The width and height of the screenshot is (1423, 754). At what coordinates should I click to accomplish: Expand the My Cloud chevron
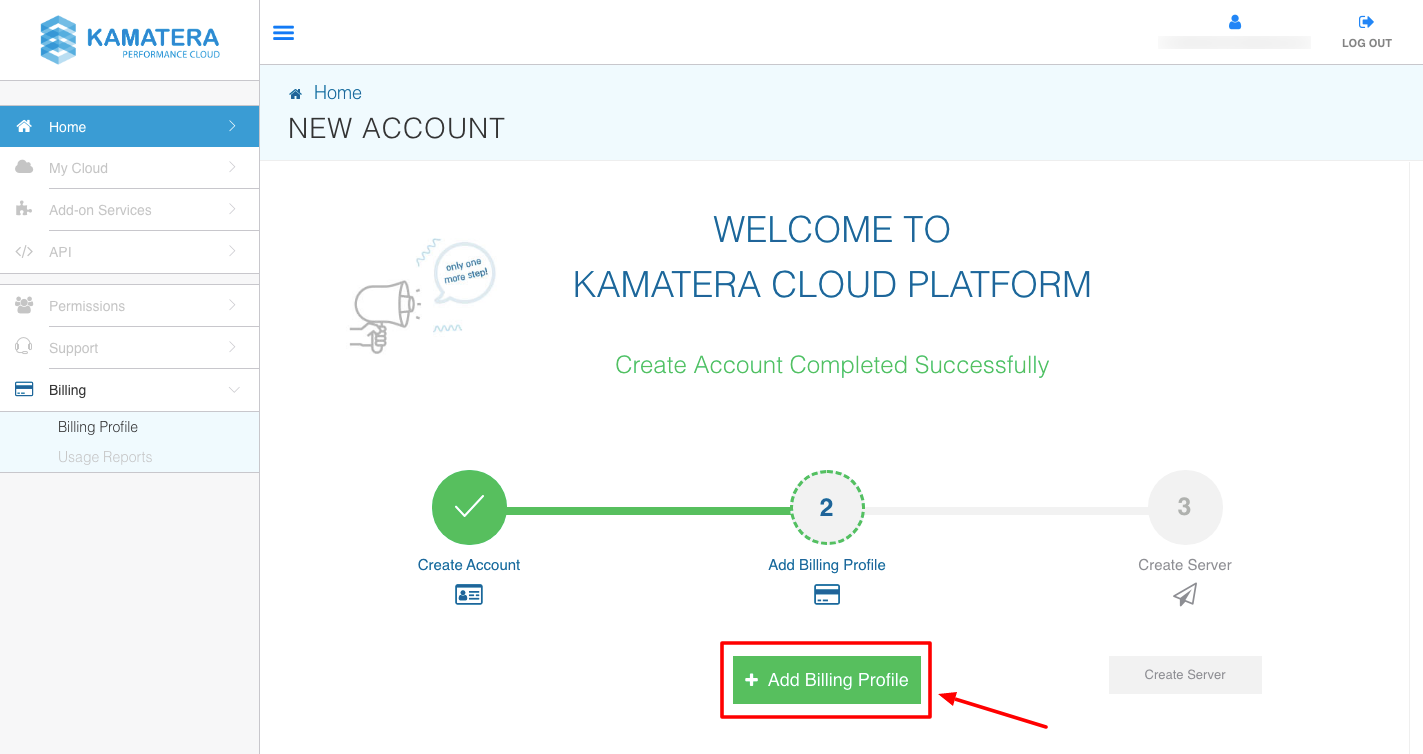coord(232,168)
